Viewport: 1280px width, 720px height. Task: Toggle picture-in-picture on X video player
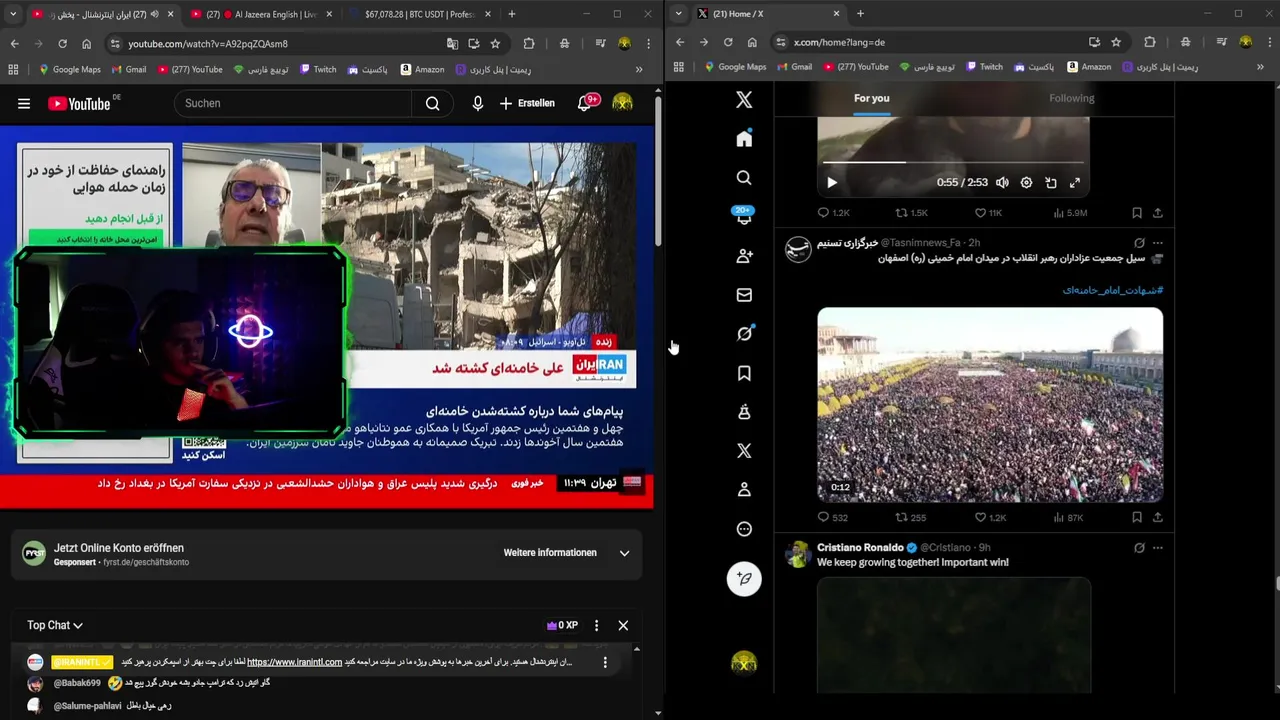click(1051, 183)
